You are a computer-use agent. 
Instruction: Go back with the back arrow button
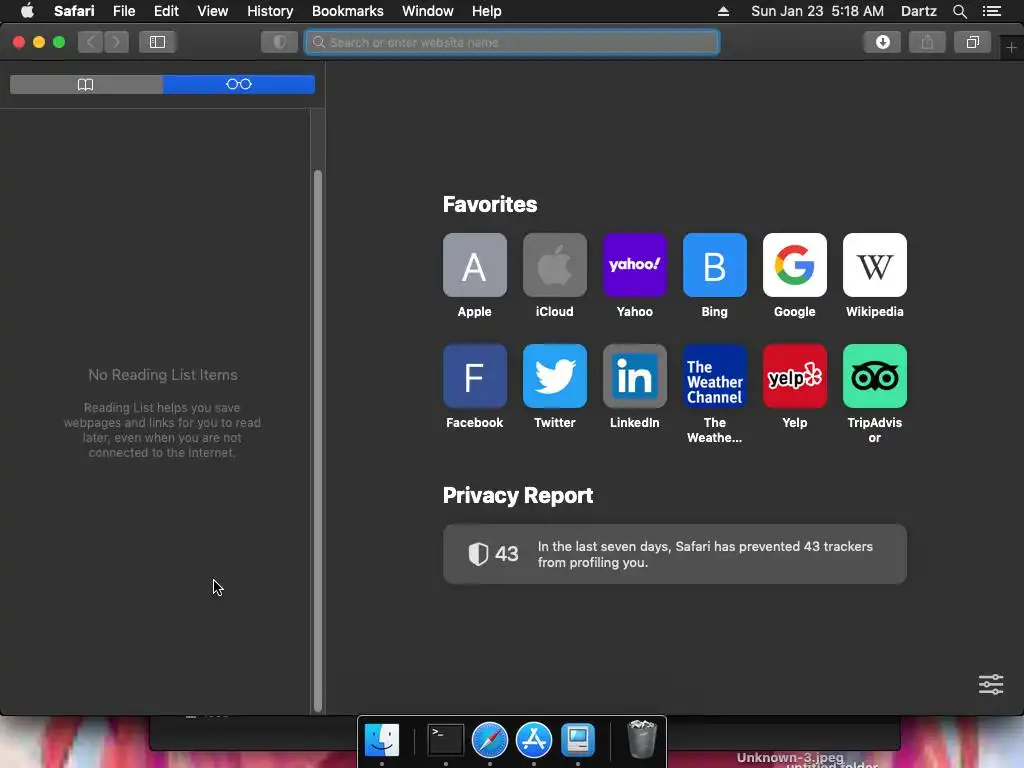[x=91, y=42]
